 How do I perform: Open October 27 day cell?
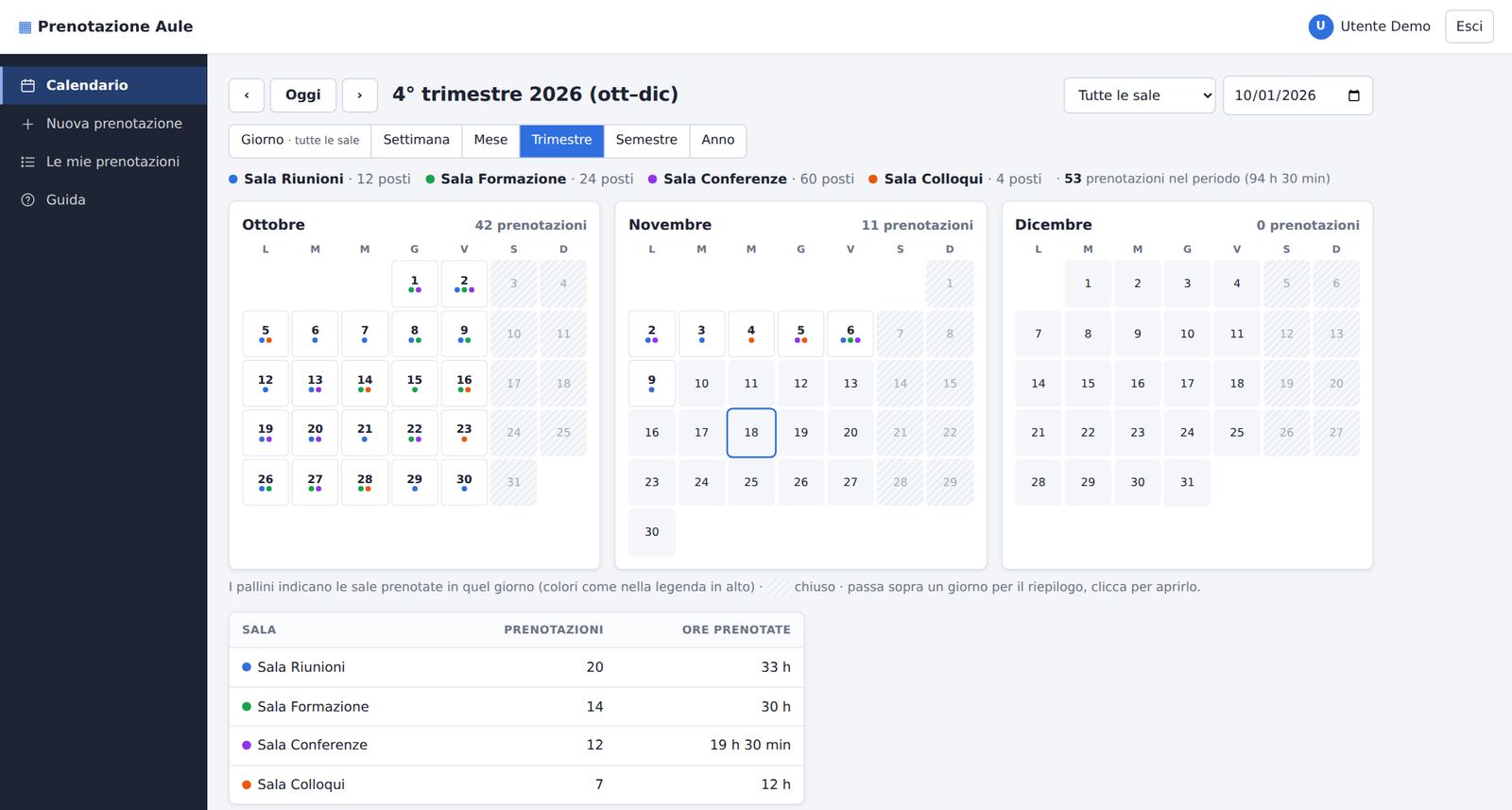coord(315,482)
